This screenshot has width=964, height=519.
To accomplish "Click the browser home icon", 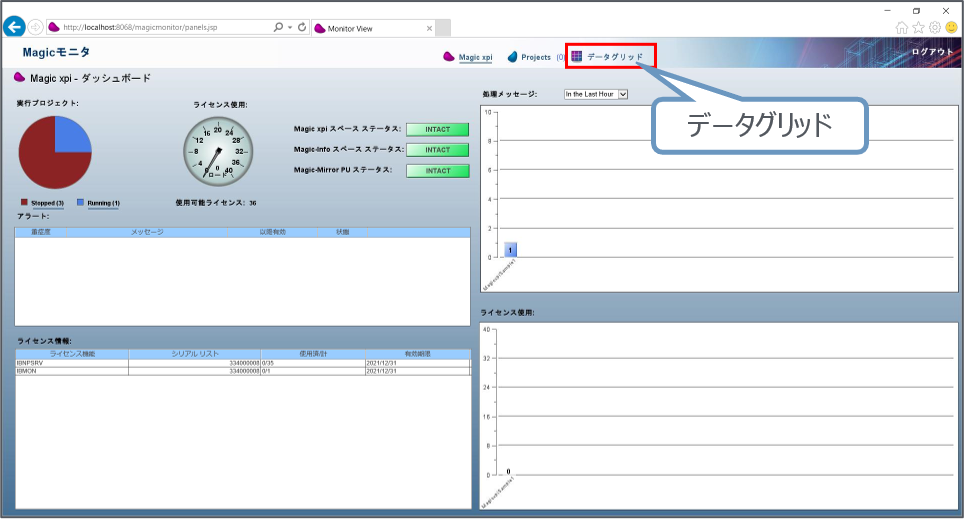I will click(x=902, y=28).
